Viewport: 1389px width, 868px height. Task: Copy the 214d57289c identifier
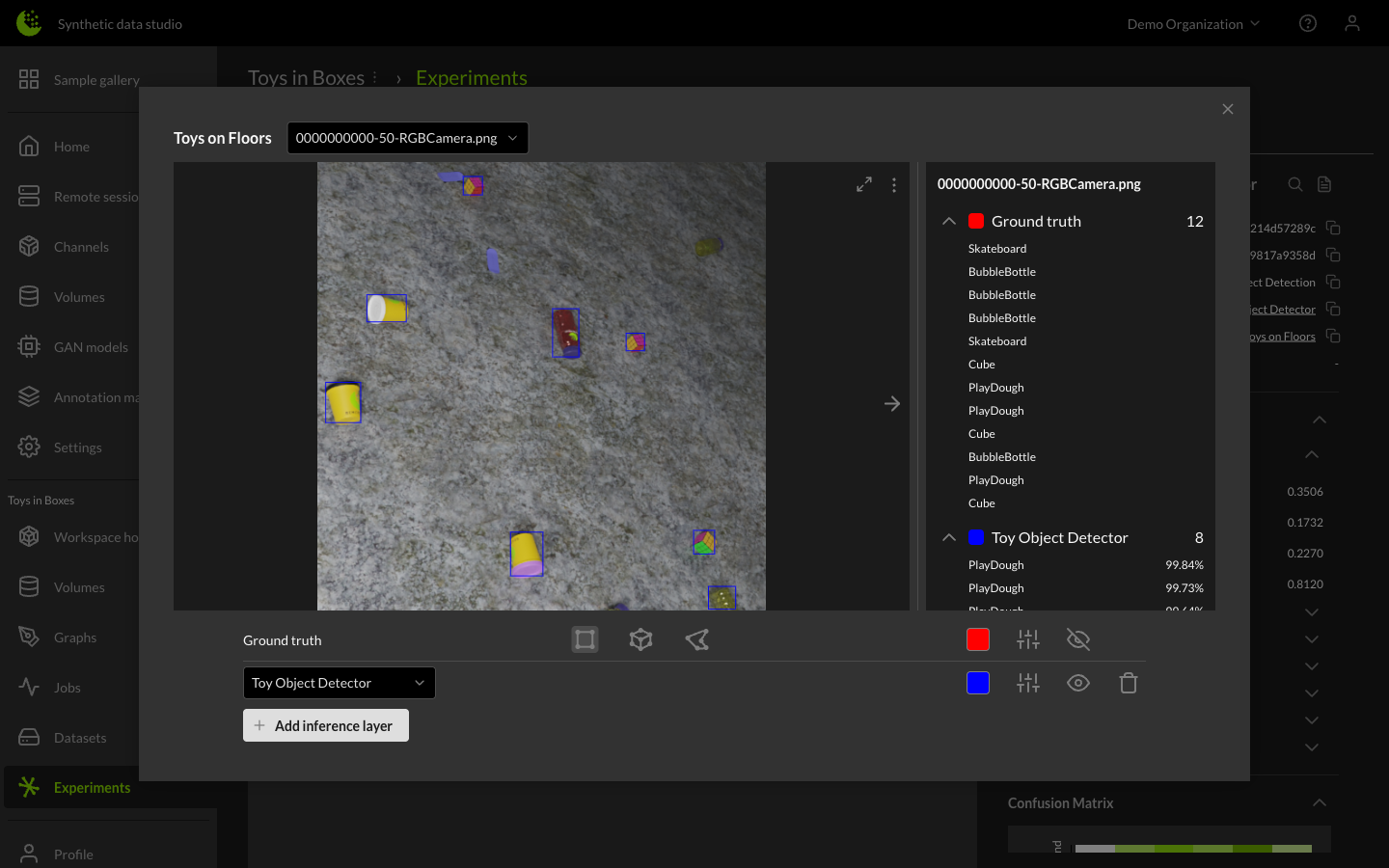(x=1333, y=228)
